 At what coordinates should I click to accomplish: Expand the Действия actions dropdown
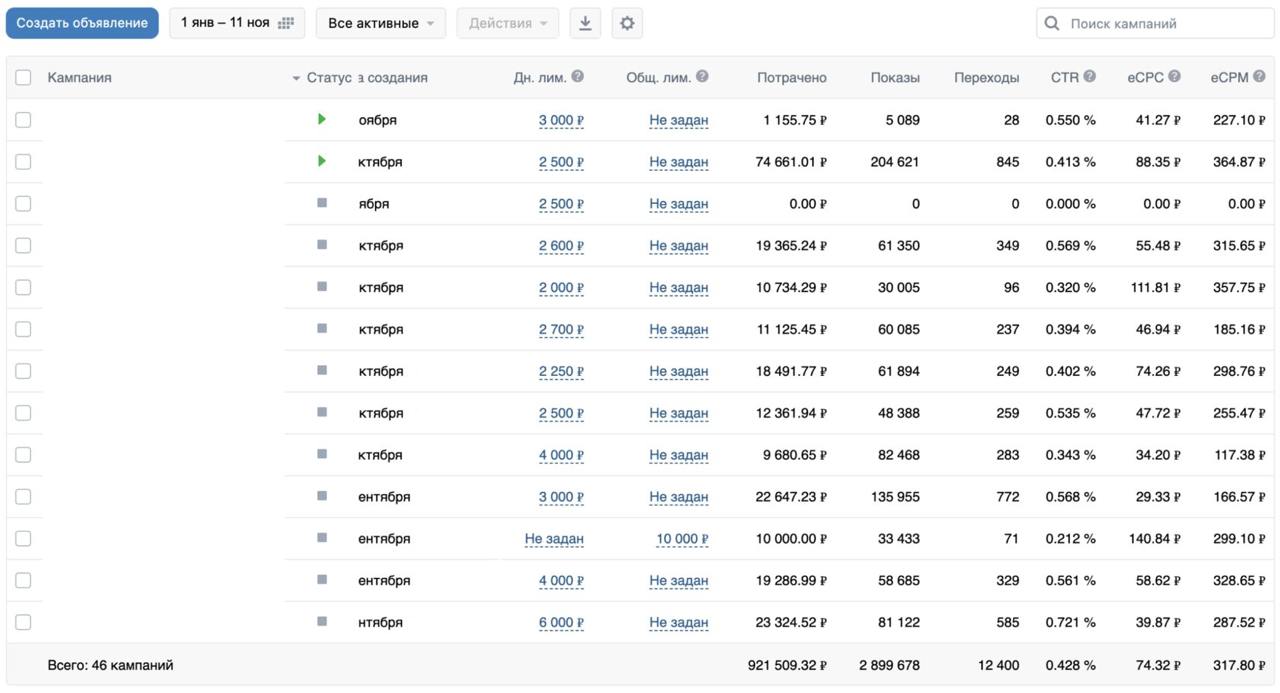(507, 23)
